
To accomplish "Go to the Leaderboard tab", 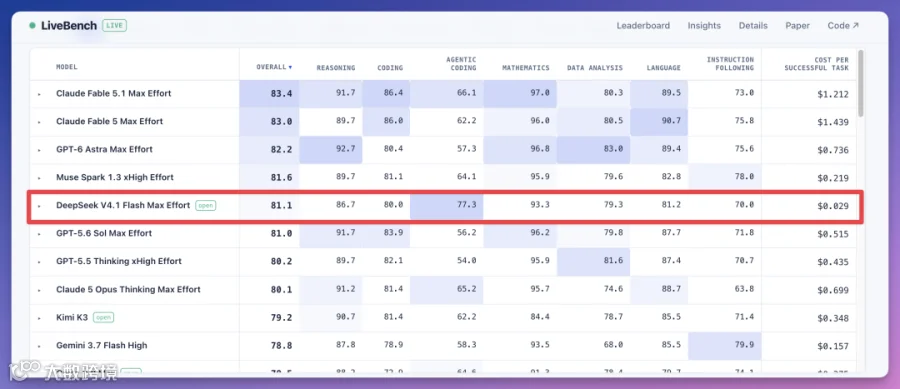I will [643, 26].
